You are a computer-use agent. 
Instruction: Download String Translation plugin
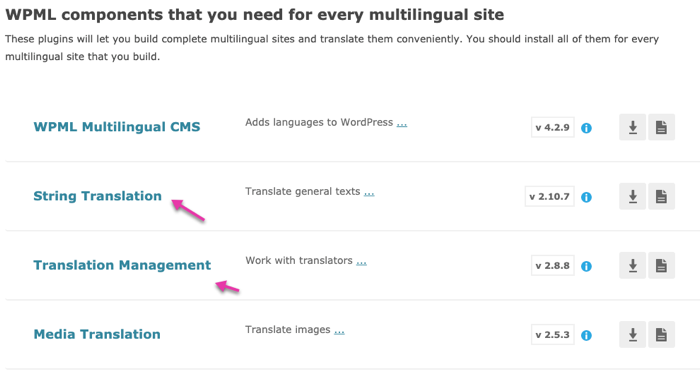633,196
